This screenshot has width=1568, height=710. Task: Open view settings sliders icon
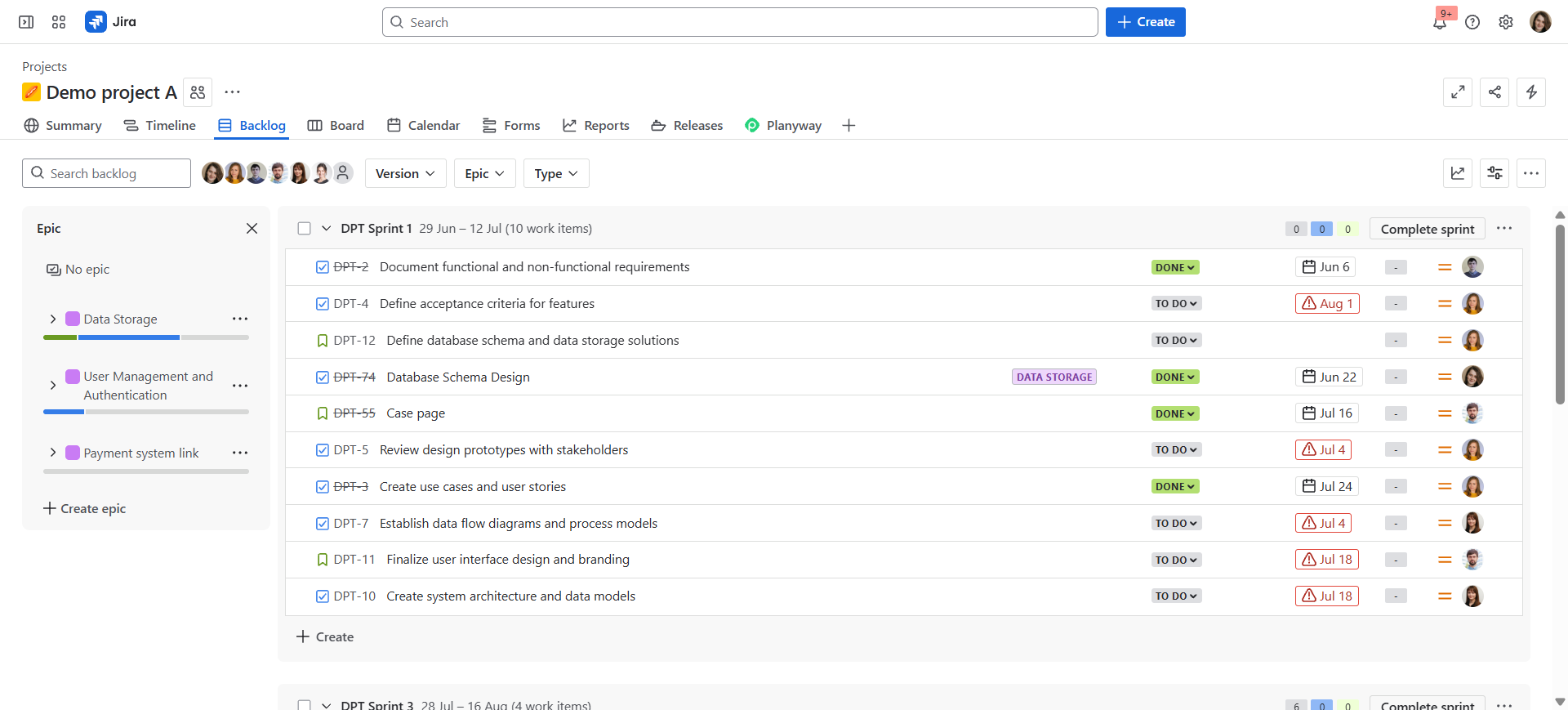[x=1494, y=173]
